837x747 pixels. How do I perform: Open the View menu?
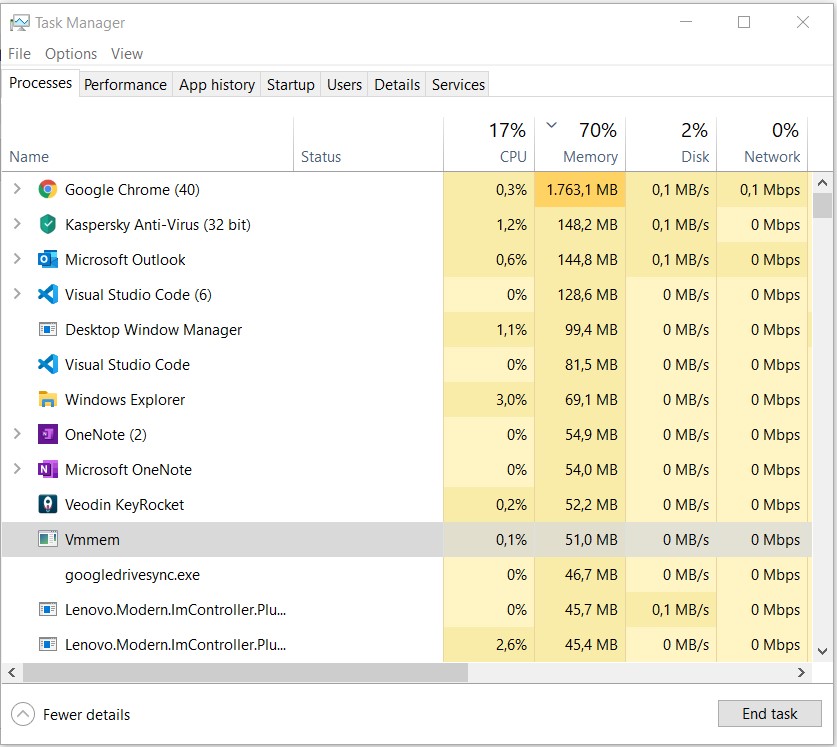click(127, 54)
